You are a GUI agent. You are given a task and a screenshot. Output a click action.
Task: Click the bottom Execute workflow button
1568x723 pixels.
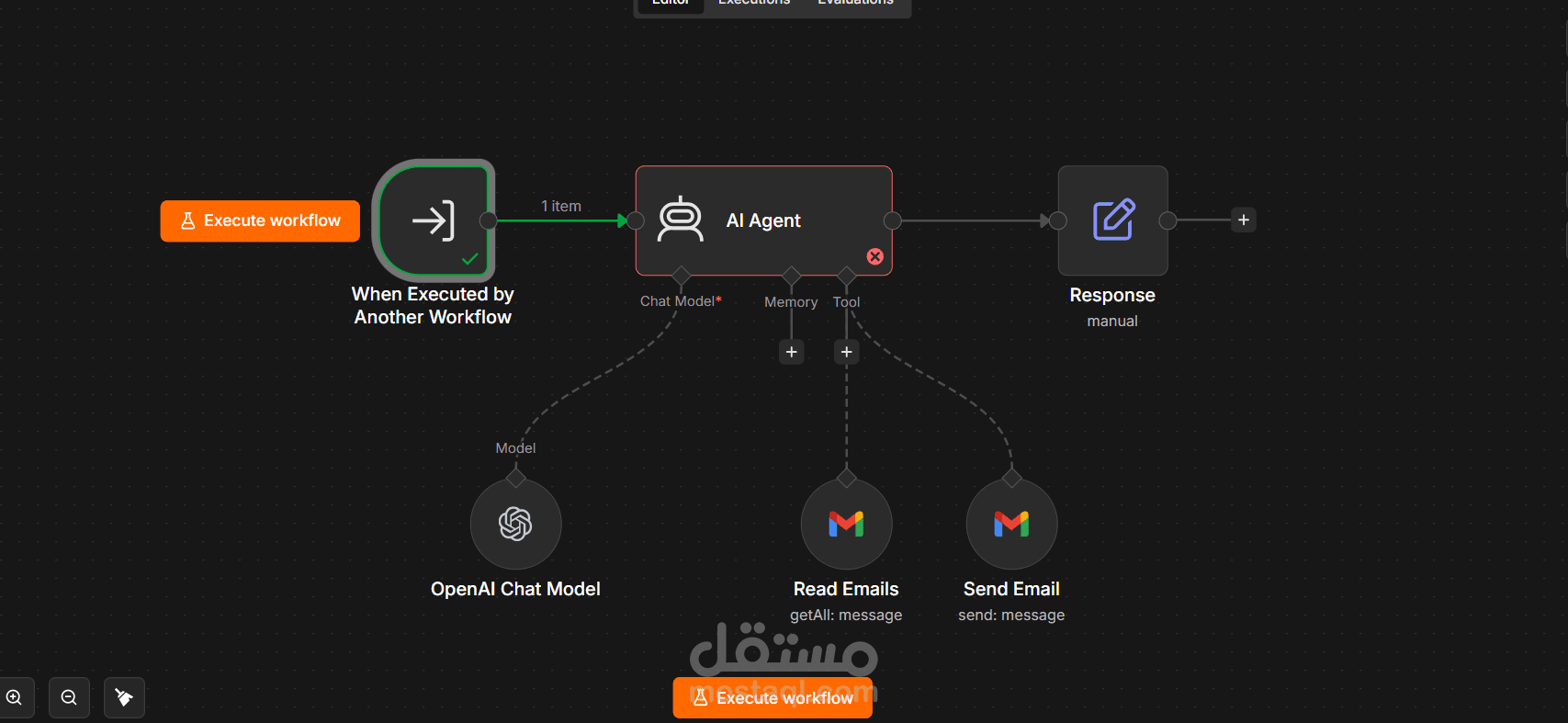coord(773,698)
